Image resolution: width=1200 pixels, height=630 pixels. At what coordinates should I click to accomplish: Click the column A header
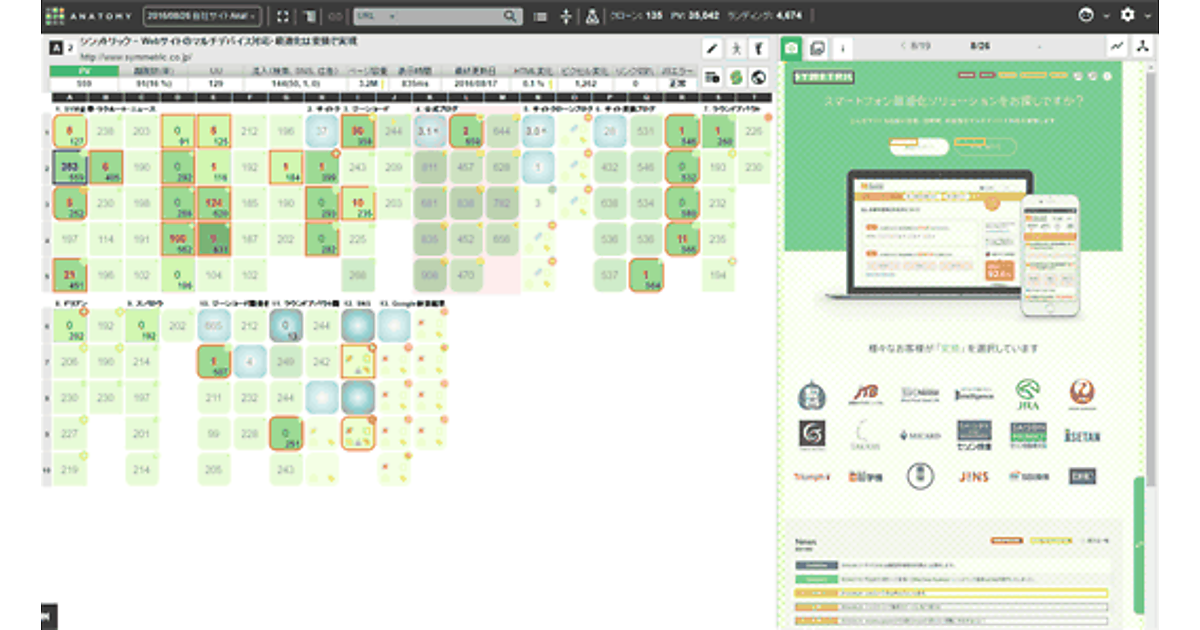pos(68,96)
